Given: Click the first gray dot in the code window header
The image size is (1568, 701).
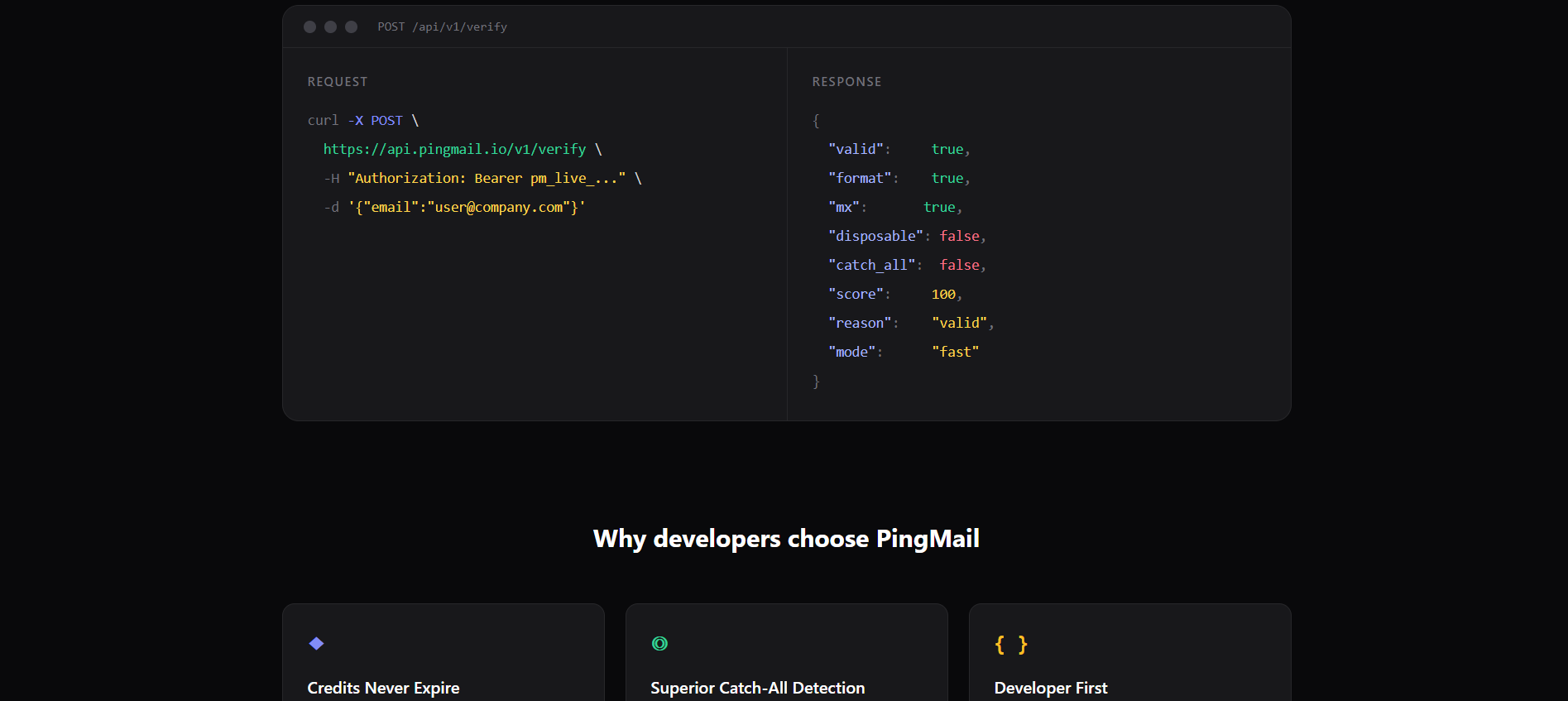Looking at the screenshot, I should click(x=309, y=27).
